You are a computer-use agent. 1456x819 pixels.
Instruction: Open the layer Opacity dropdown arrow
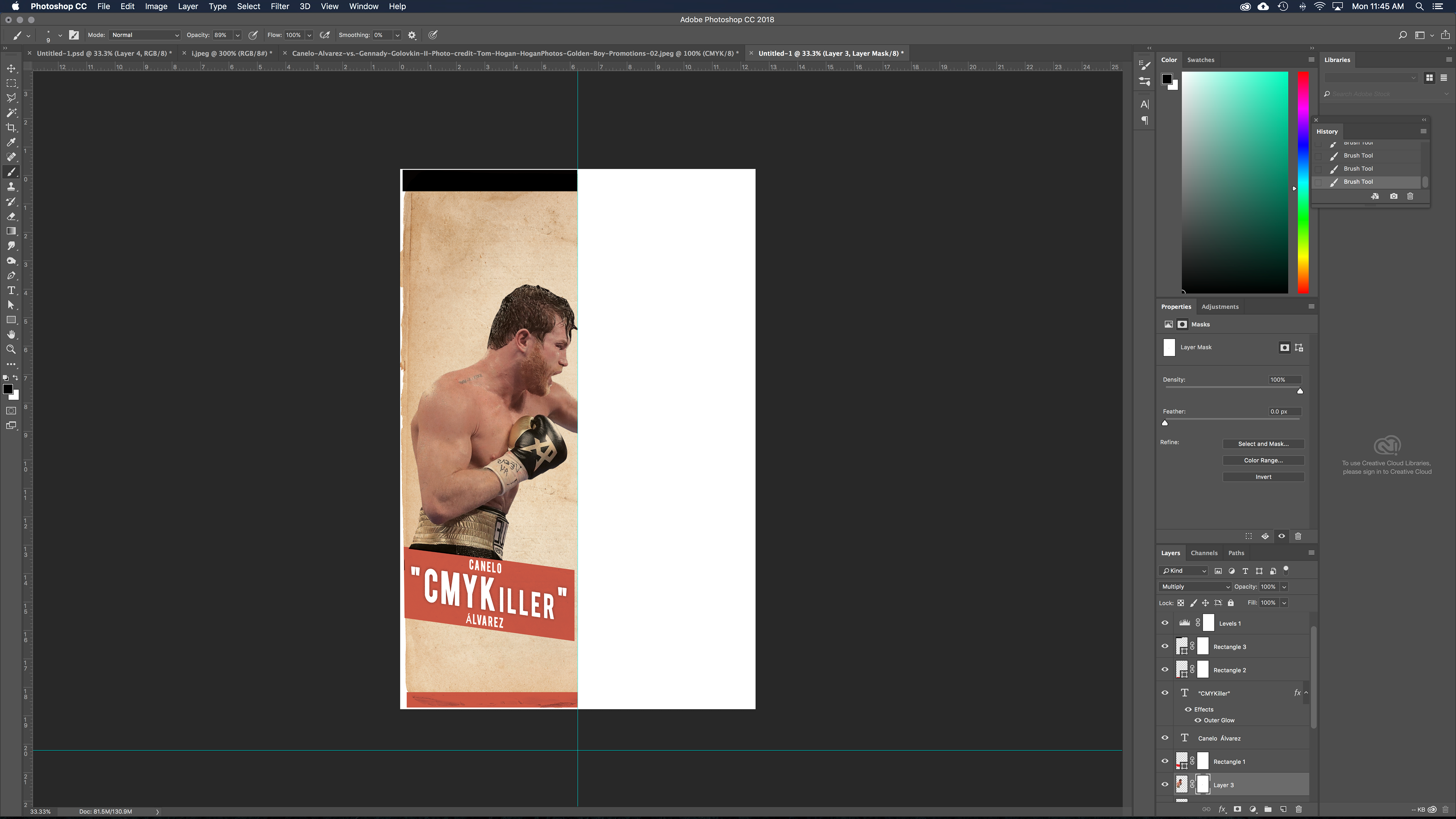(x=1284, y=587)
